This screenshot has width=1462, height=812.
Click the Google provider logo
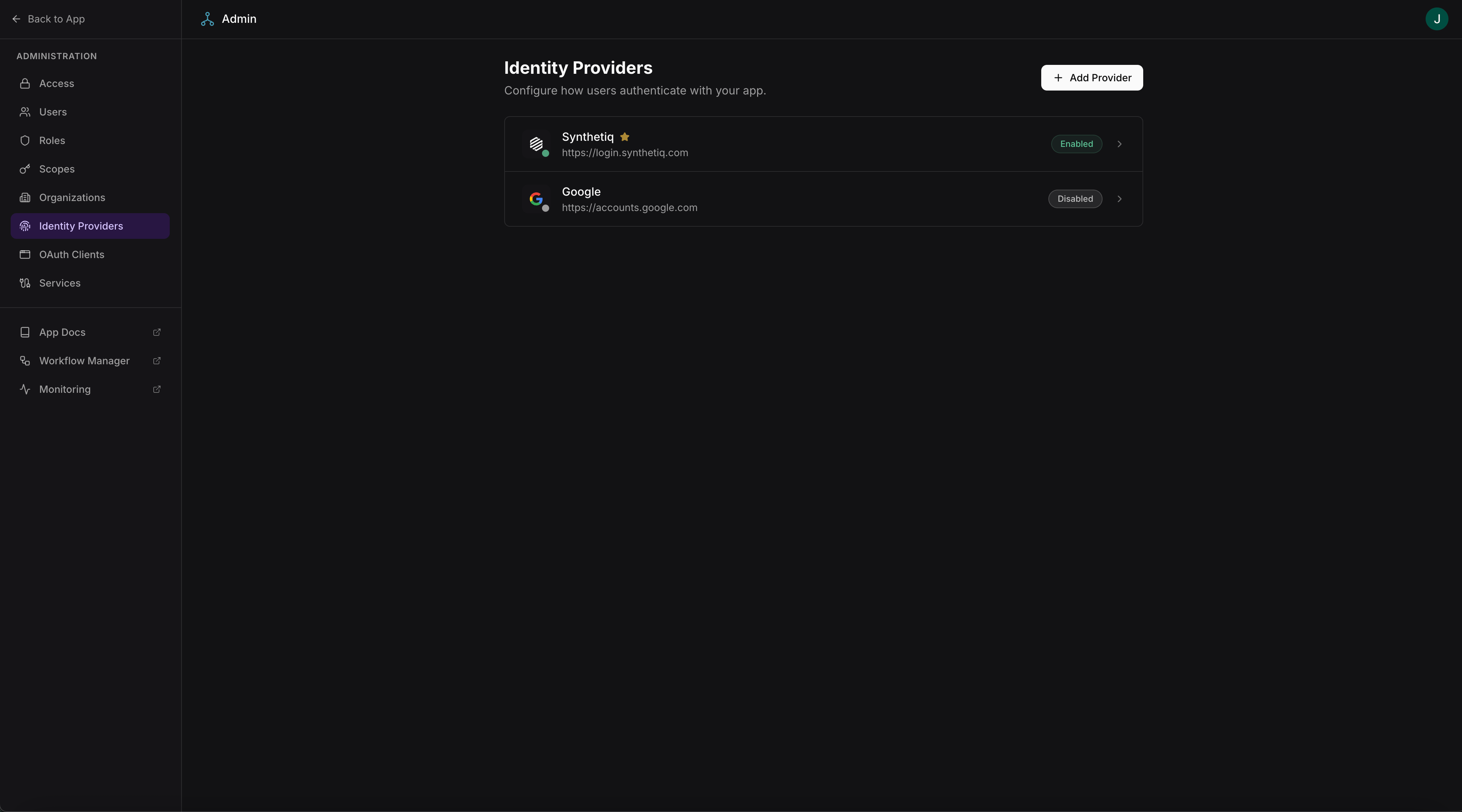(536, 199)
